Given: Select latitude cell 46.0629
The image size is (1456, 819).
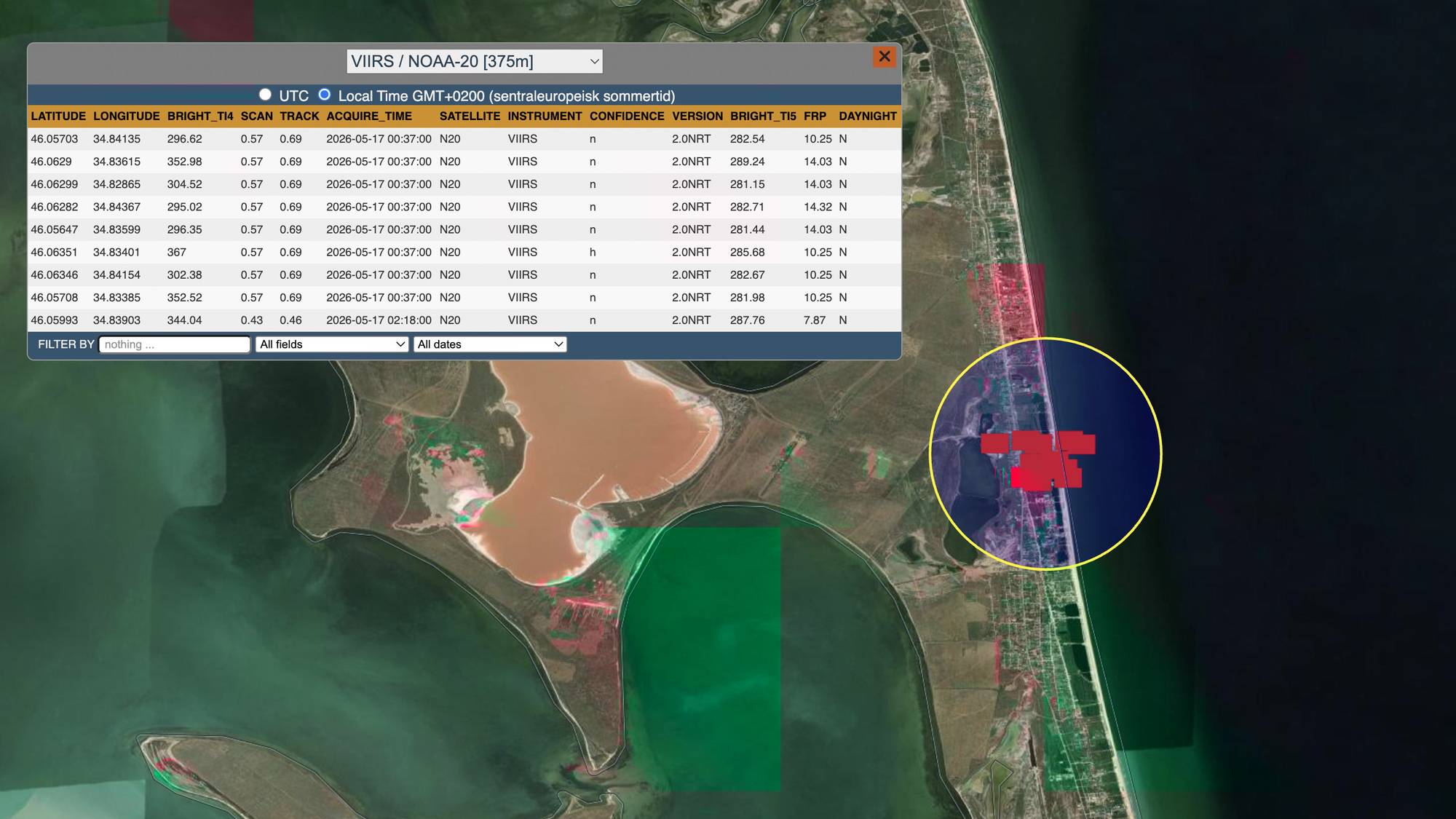Looking at the screenshot, I should [x=51, y=162].
